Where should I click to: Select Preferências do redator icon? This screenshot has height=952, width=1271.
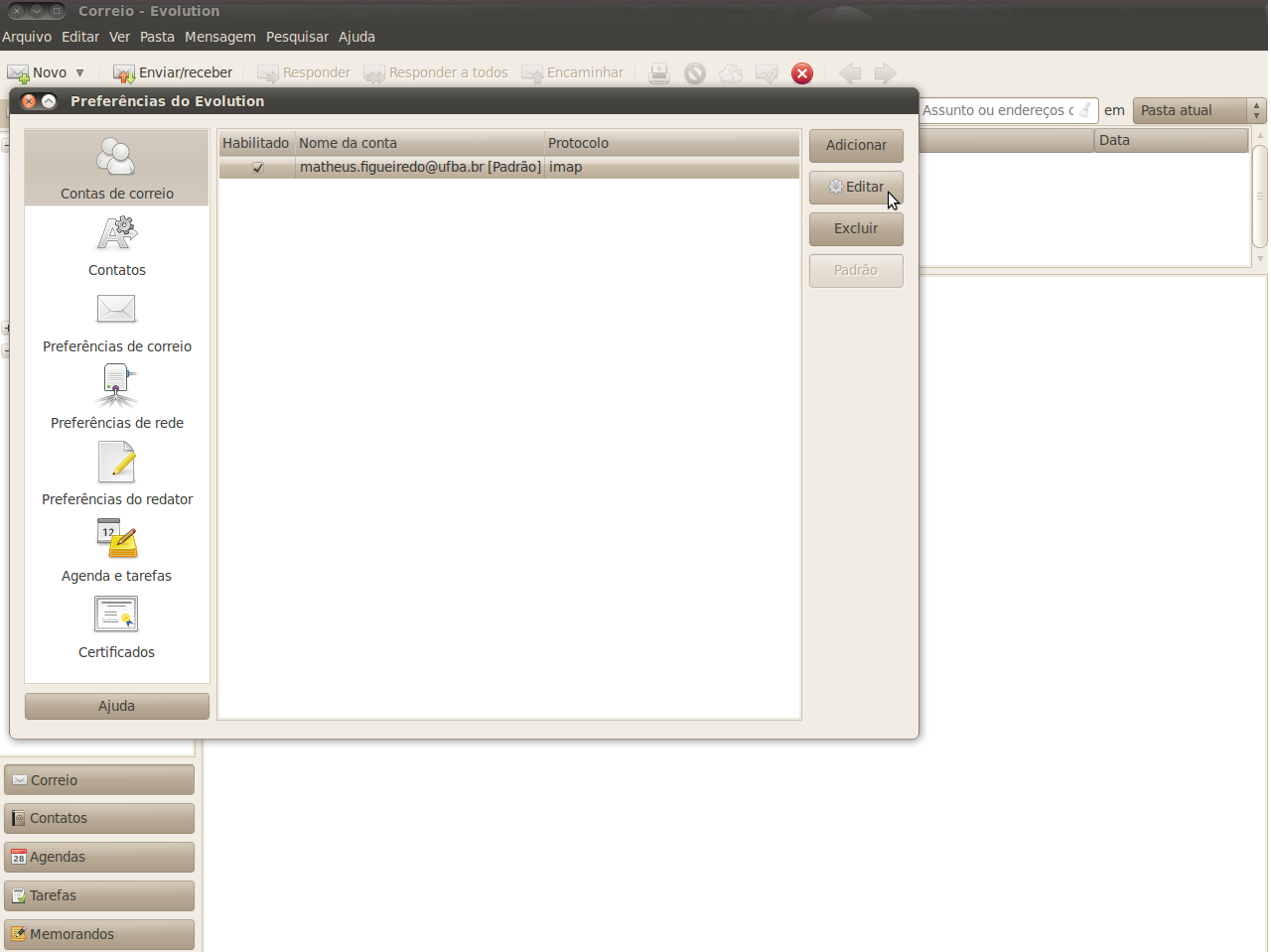pyautogui.click(x=116, y=475)
